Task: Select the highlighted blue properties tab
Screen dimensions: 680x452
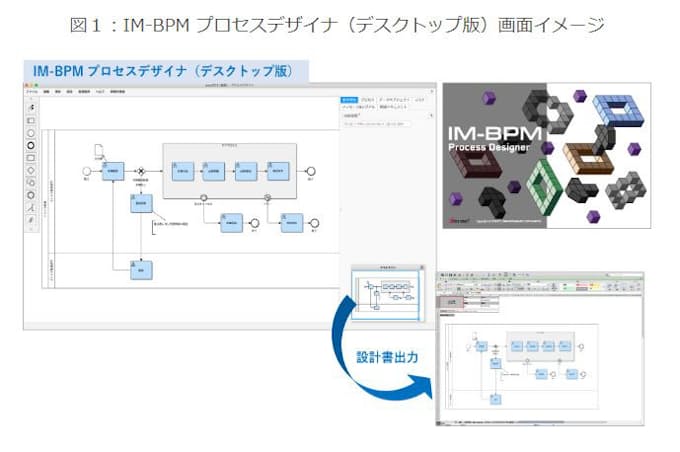Action: point(349,101)
